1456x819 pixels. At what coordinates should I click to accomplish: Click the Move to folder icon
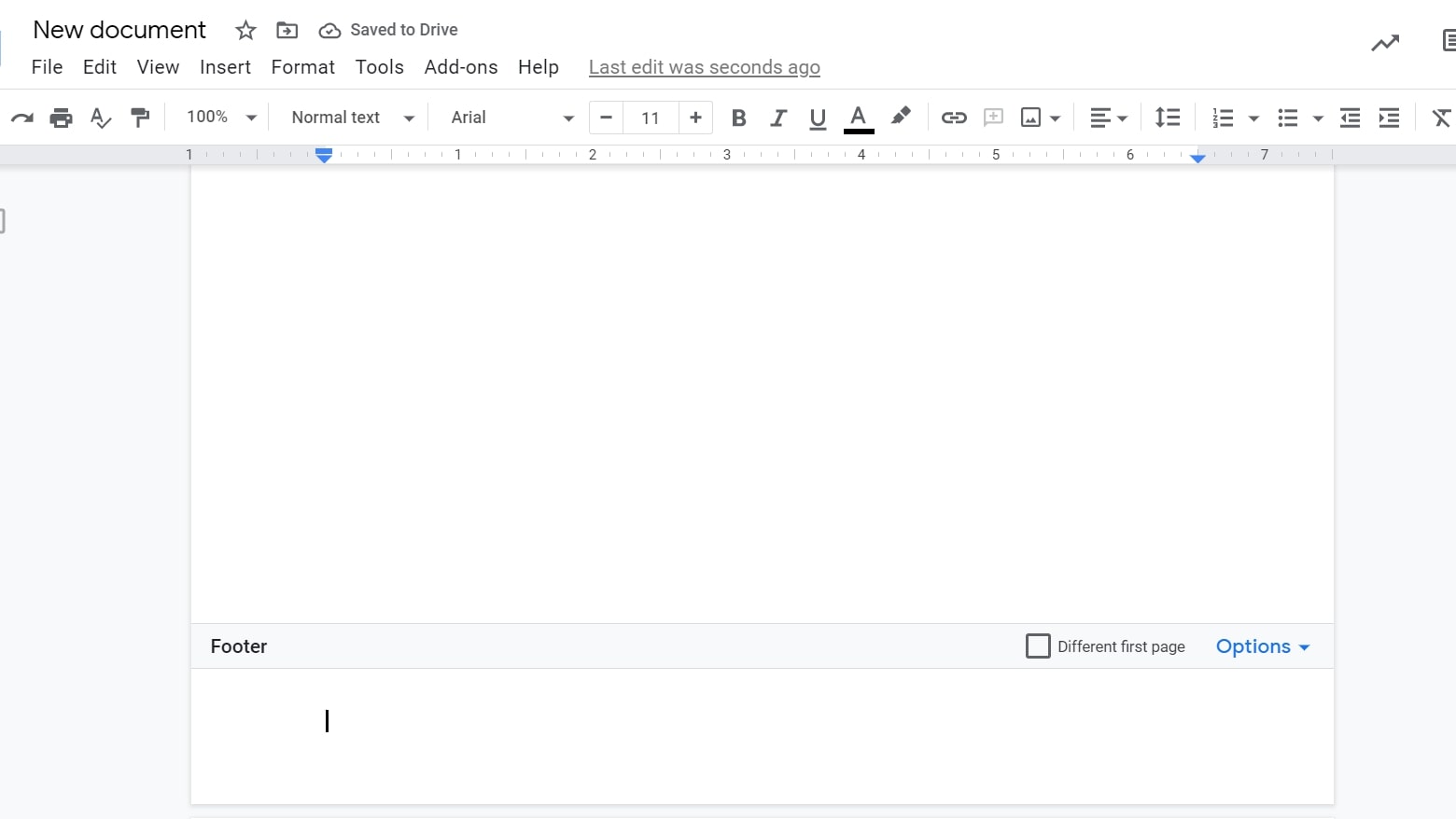pos(287,31)
